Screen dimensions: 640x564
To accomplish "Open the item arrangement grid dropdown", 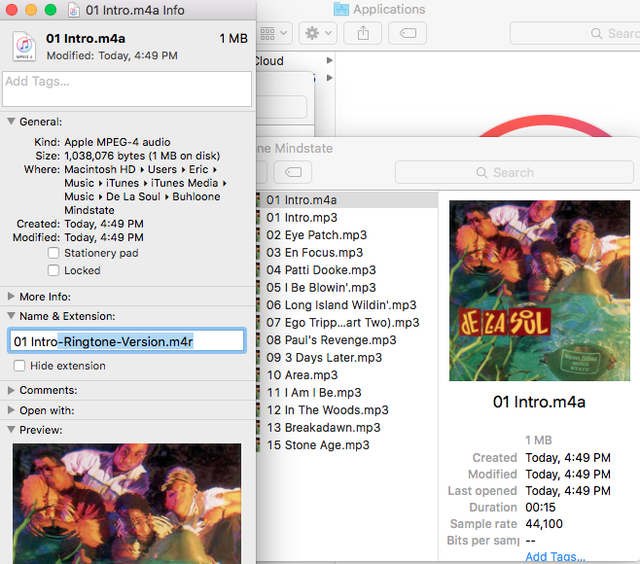I will tap(274, 33).
